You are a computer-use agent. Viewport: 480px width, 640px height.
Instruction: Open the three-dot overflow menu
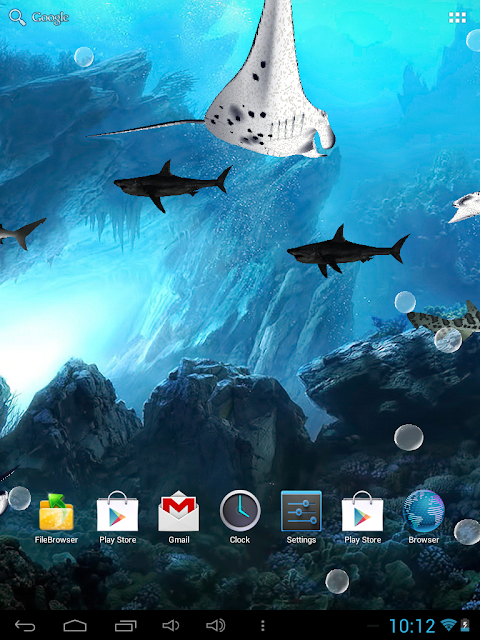click(263, 625)
